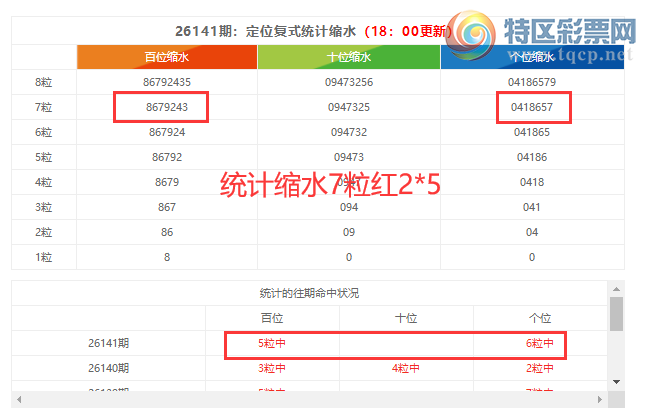Click the cell value 8679243
The width and height of the screenshot is (646, 419).
(x=167, y=108)
